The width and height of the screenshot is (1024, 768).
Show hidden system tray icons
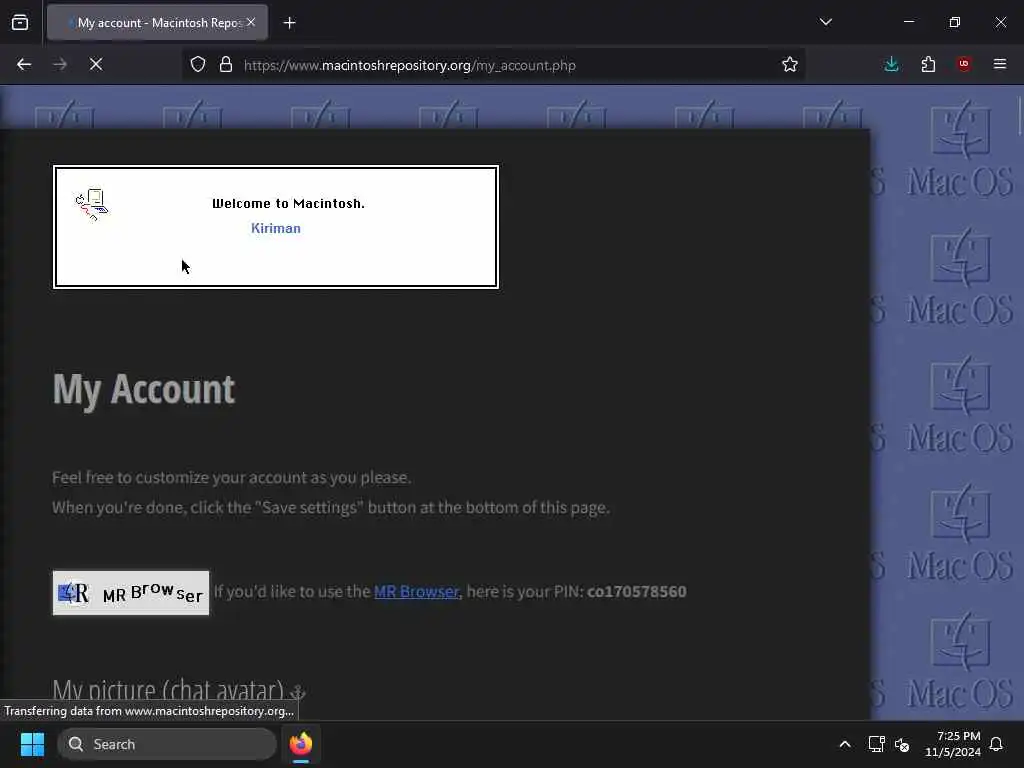tap(844, 744)
